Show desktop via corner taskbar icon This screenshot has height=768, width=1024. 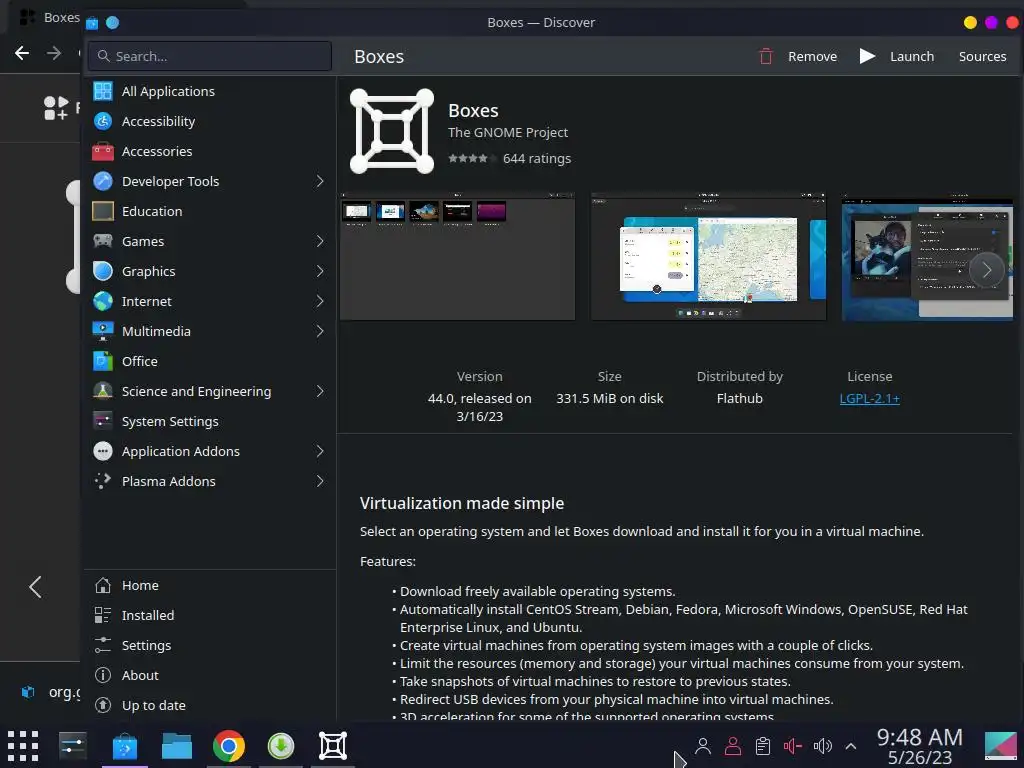1000,746
